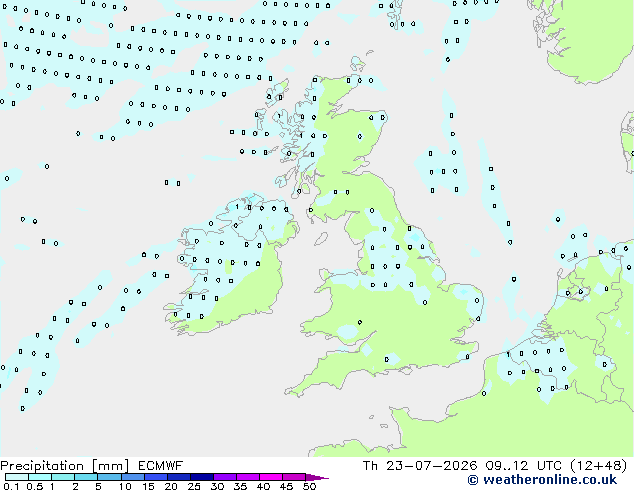The height and width of the screenshot is (490, 634).
Task: Select the 20–25 mm dark blue swatch
Action: [x=178, y=477]
